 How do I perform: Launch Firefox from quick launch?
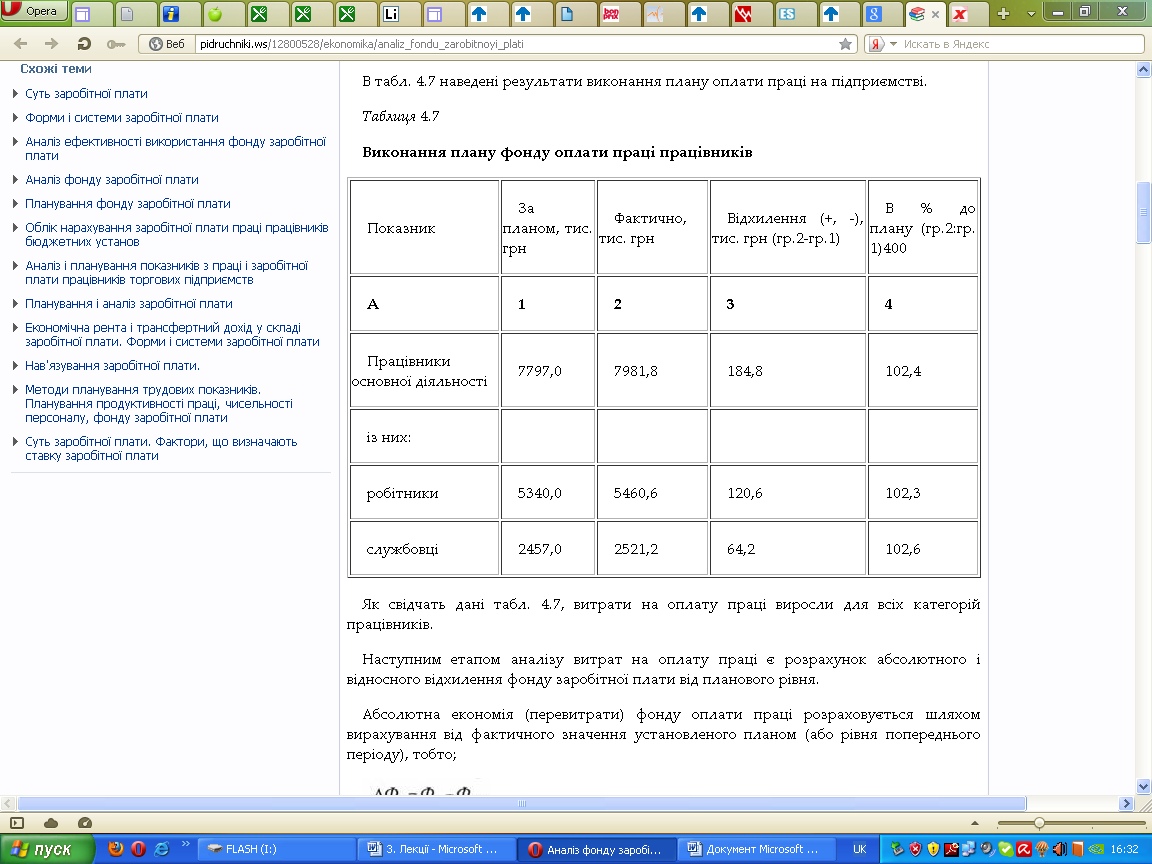[115, 849]
